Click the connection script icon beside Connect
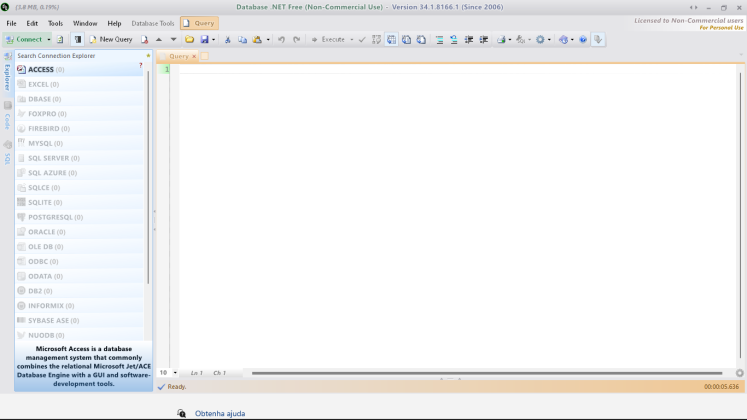Screen dimensions: 747x420 [x=60, y=40]
